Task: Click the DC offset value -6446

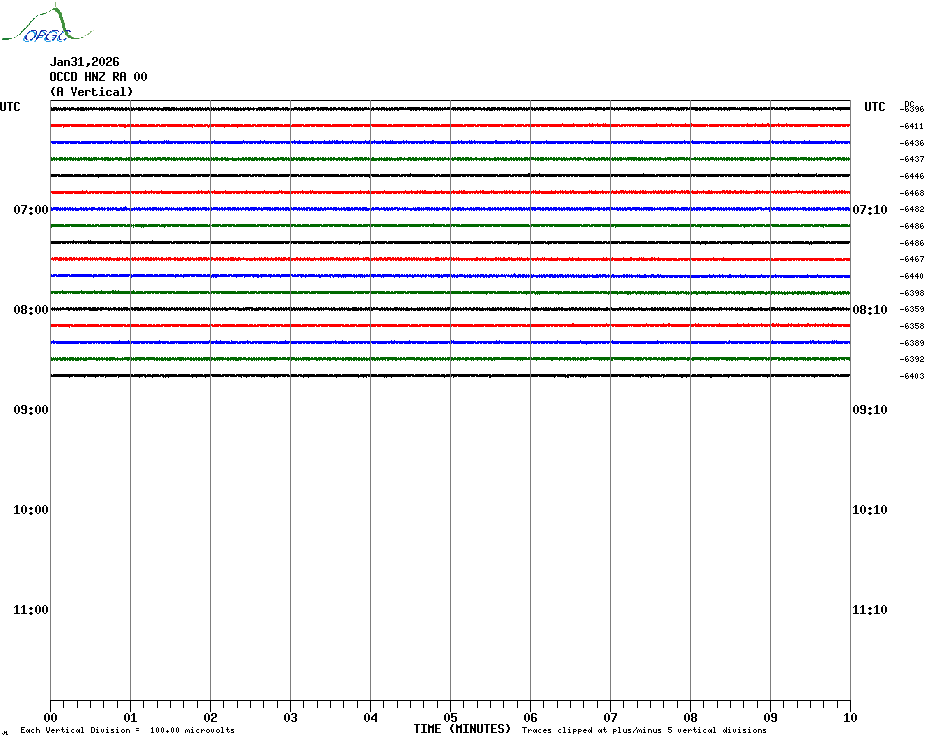Action: [912, 176]
